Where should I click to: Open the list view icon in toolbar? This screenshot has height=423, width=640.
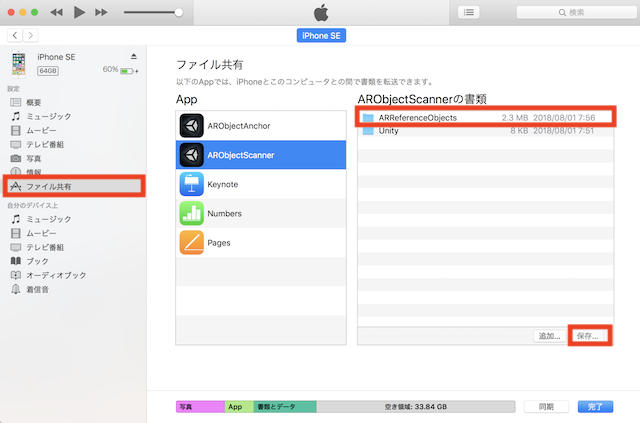click(469, 12)
